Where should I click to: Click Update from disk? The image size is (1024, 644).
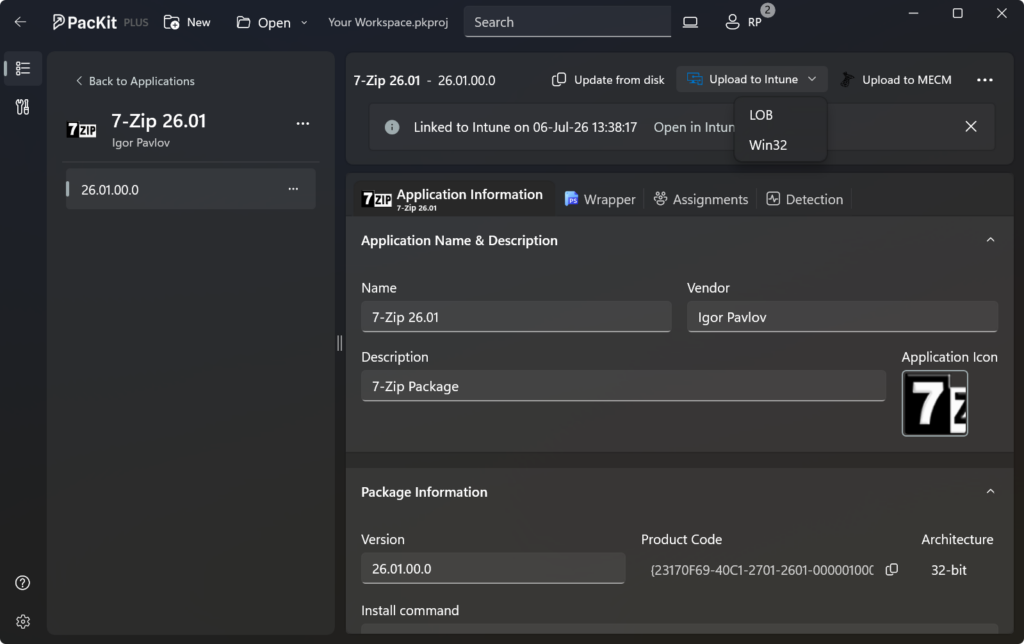pyautogui.click(x=608, y=80)
